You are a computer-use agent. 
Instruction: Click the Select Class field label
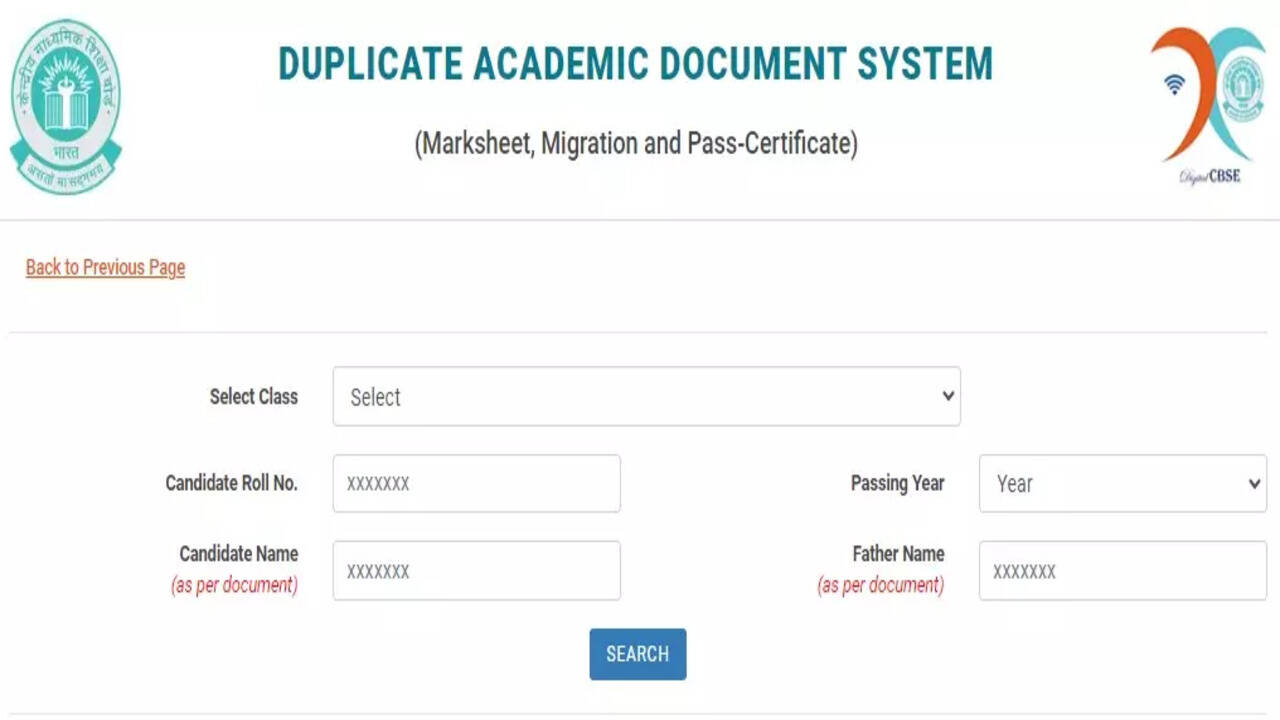pyautogui.click(x=253, y=397)
